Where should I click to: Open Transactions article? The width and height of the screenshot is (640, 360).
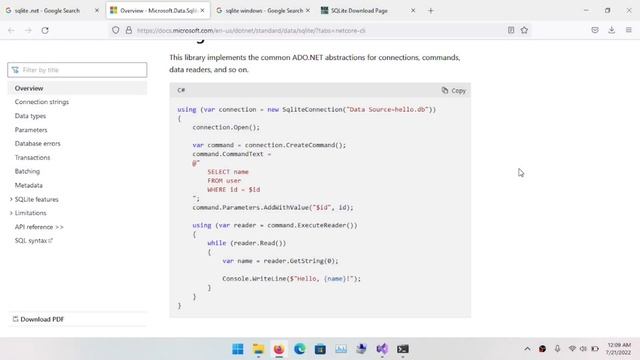point(32,158)
